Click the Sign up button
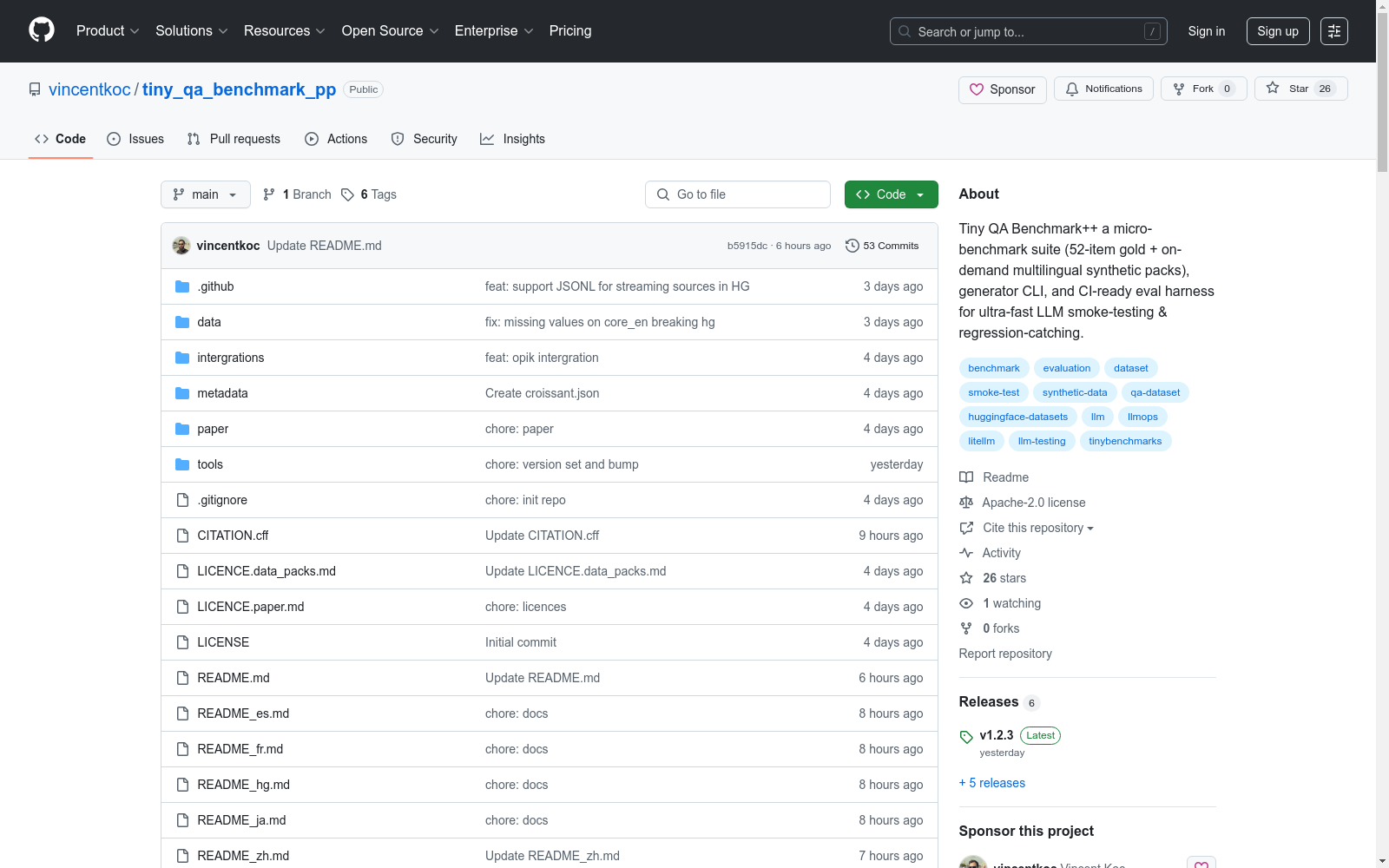 point(1278,31)
